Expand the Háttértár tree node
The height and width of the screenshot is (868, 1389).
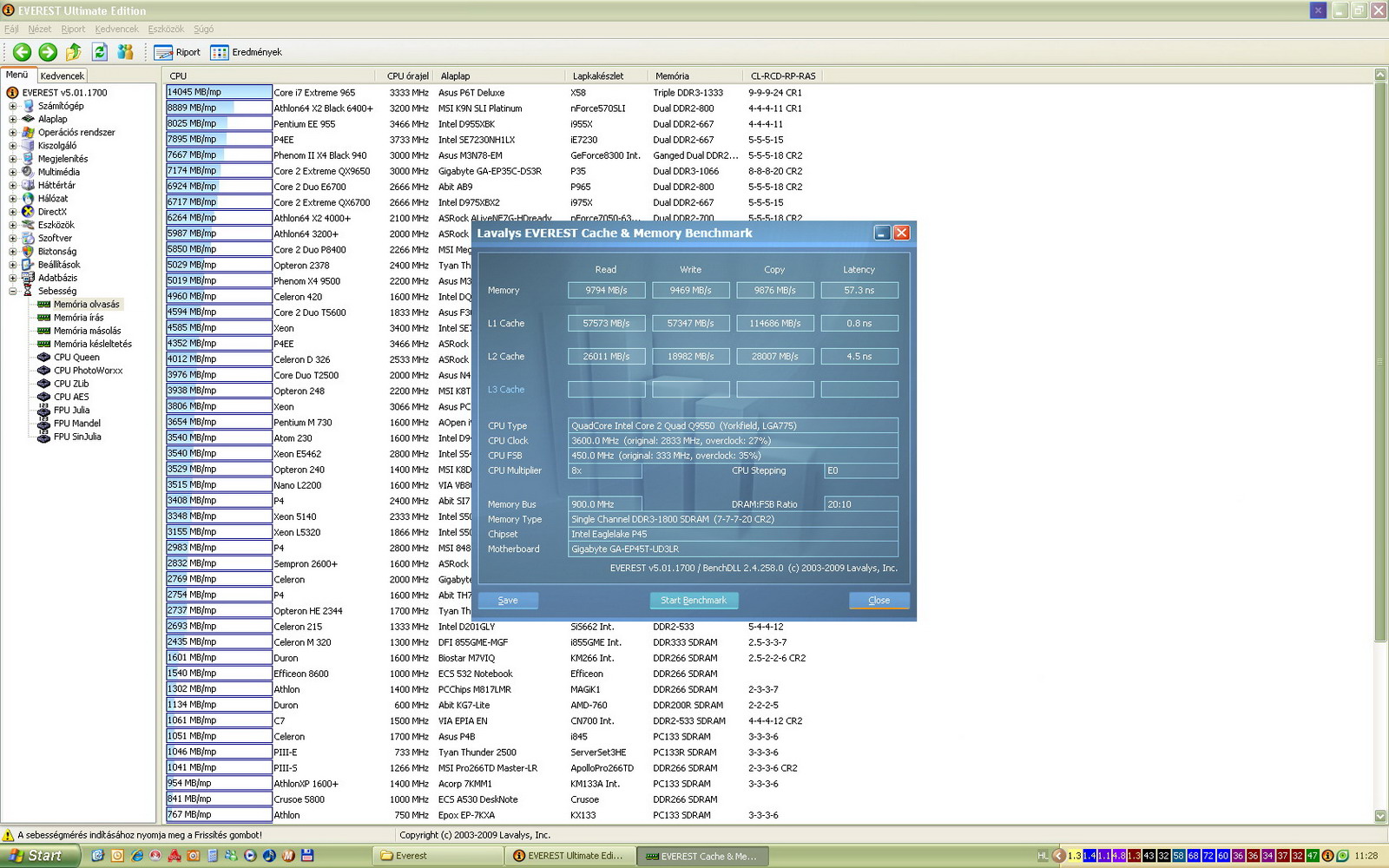13,185
